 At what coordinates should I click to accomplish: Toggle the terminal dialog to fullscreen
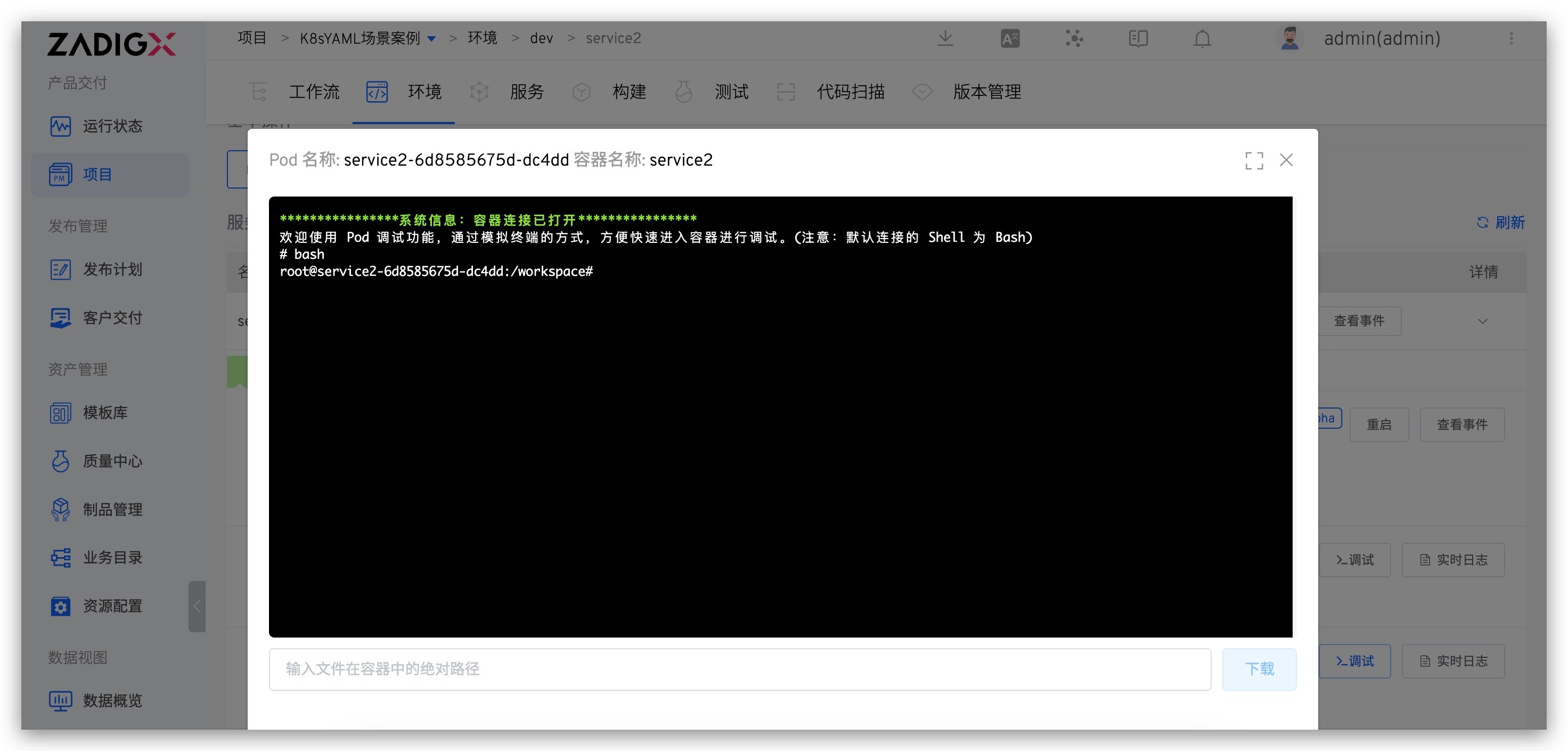click(1254, 161)
